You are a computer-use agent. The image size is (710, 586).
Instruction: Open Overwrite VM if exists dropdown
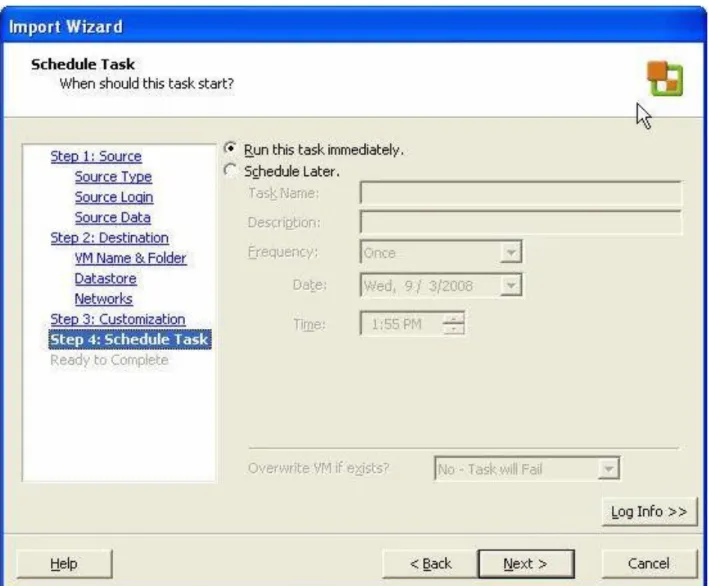527,469
